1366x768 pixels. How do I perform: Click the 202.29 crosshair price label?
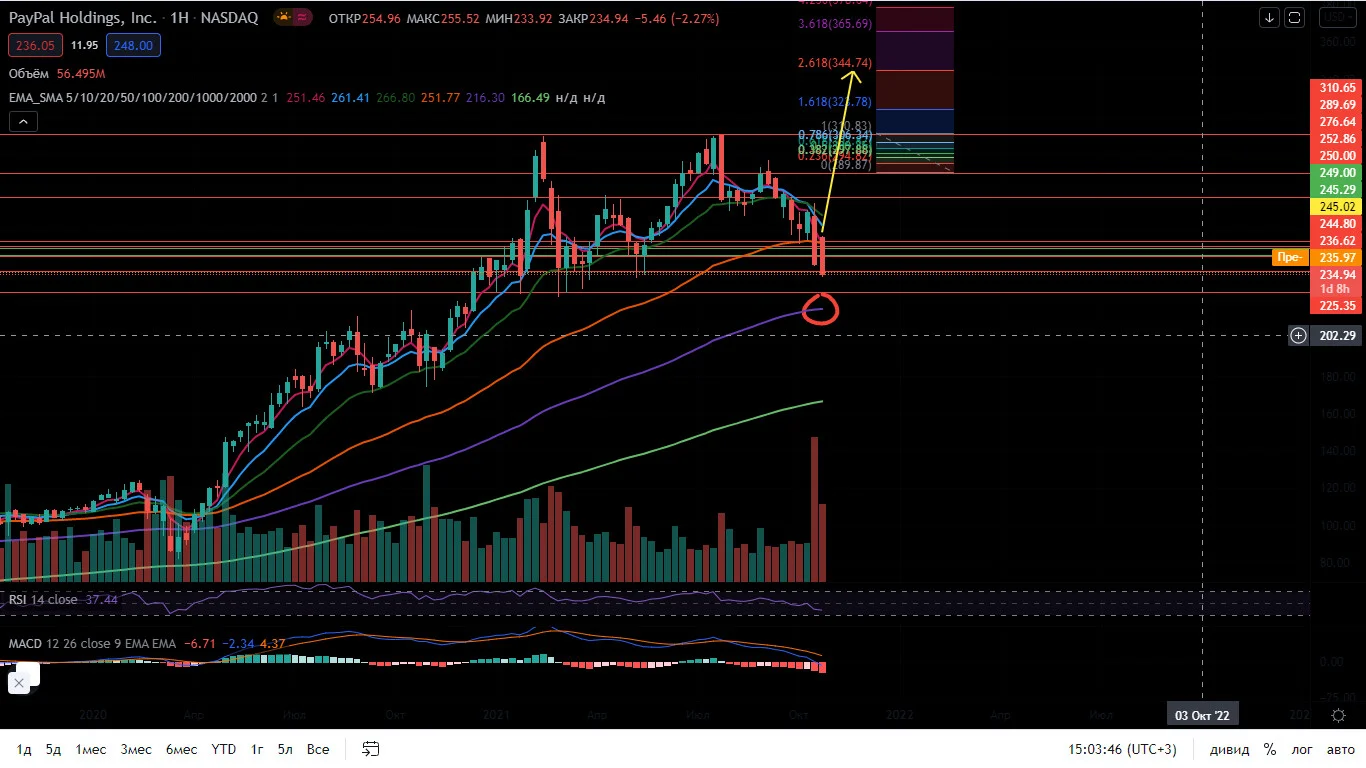click(1338, 336)
